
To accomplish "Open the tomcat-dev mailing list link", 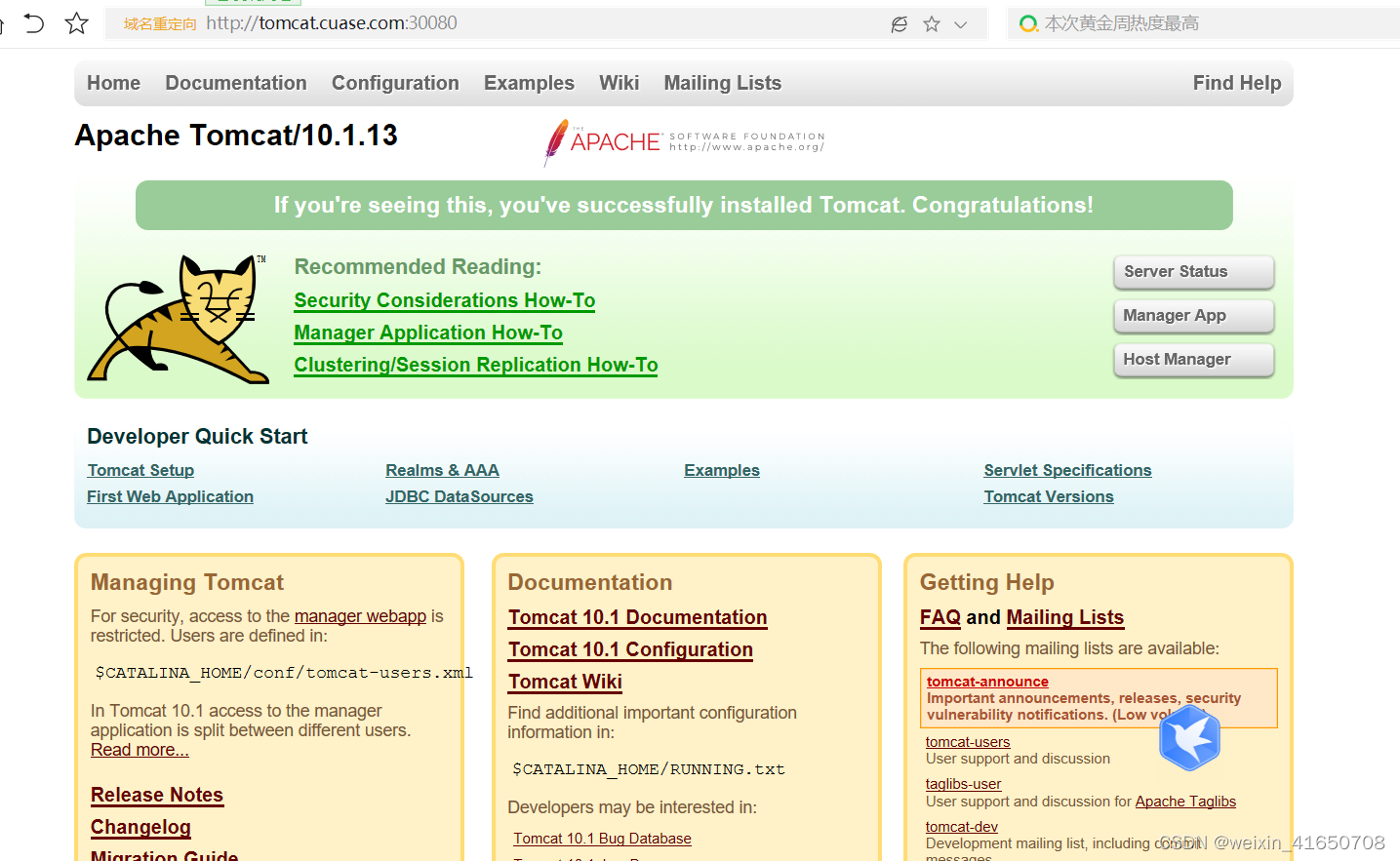I will (962, 828).
